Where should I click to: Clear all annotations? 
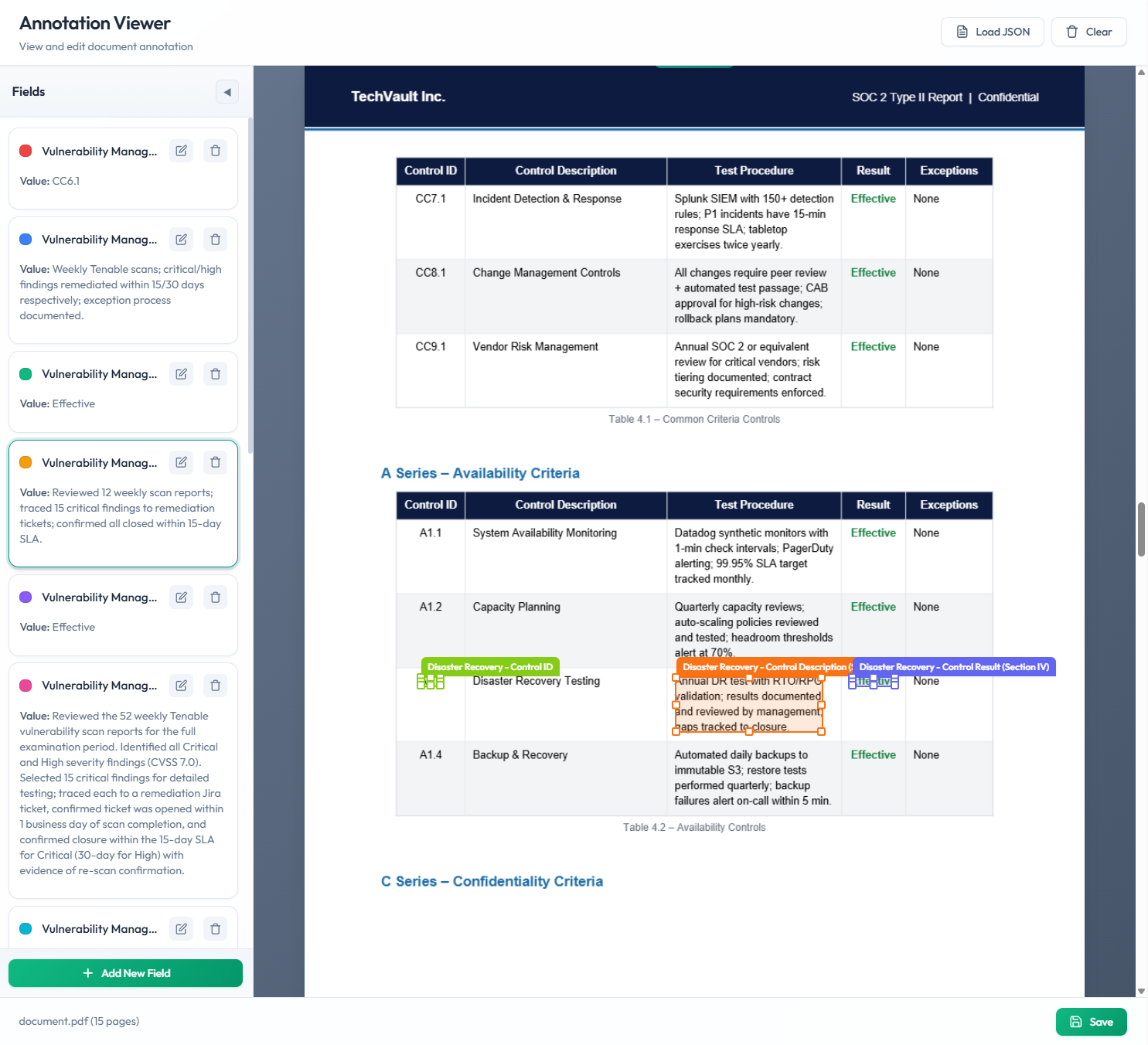1088,32
